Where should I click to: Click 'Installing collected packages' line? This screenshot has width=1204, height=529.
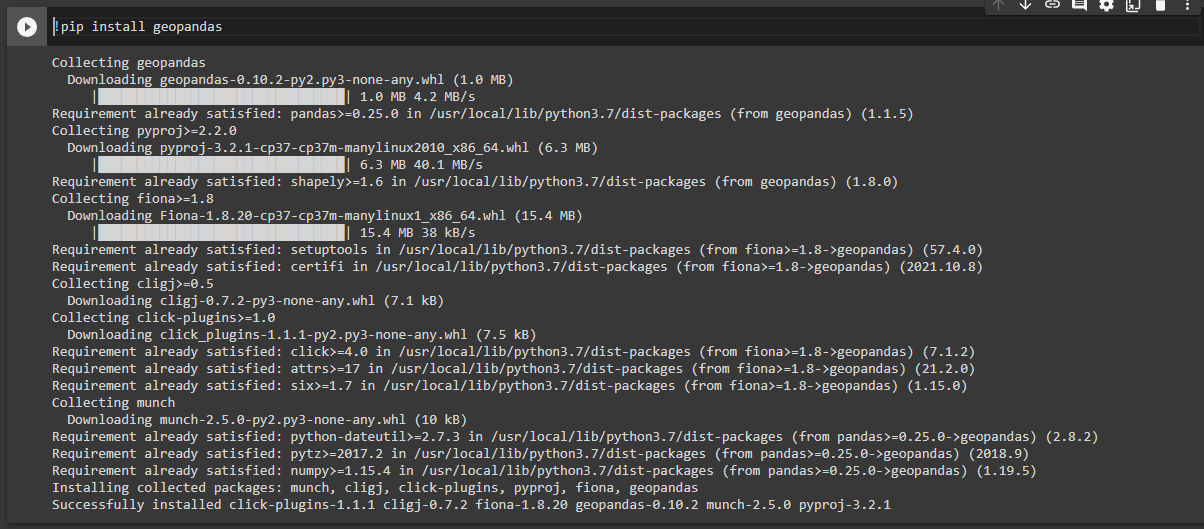(x=375, y=488)
